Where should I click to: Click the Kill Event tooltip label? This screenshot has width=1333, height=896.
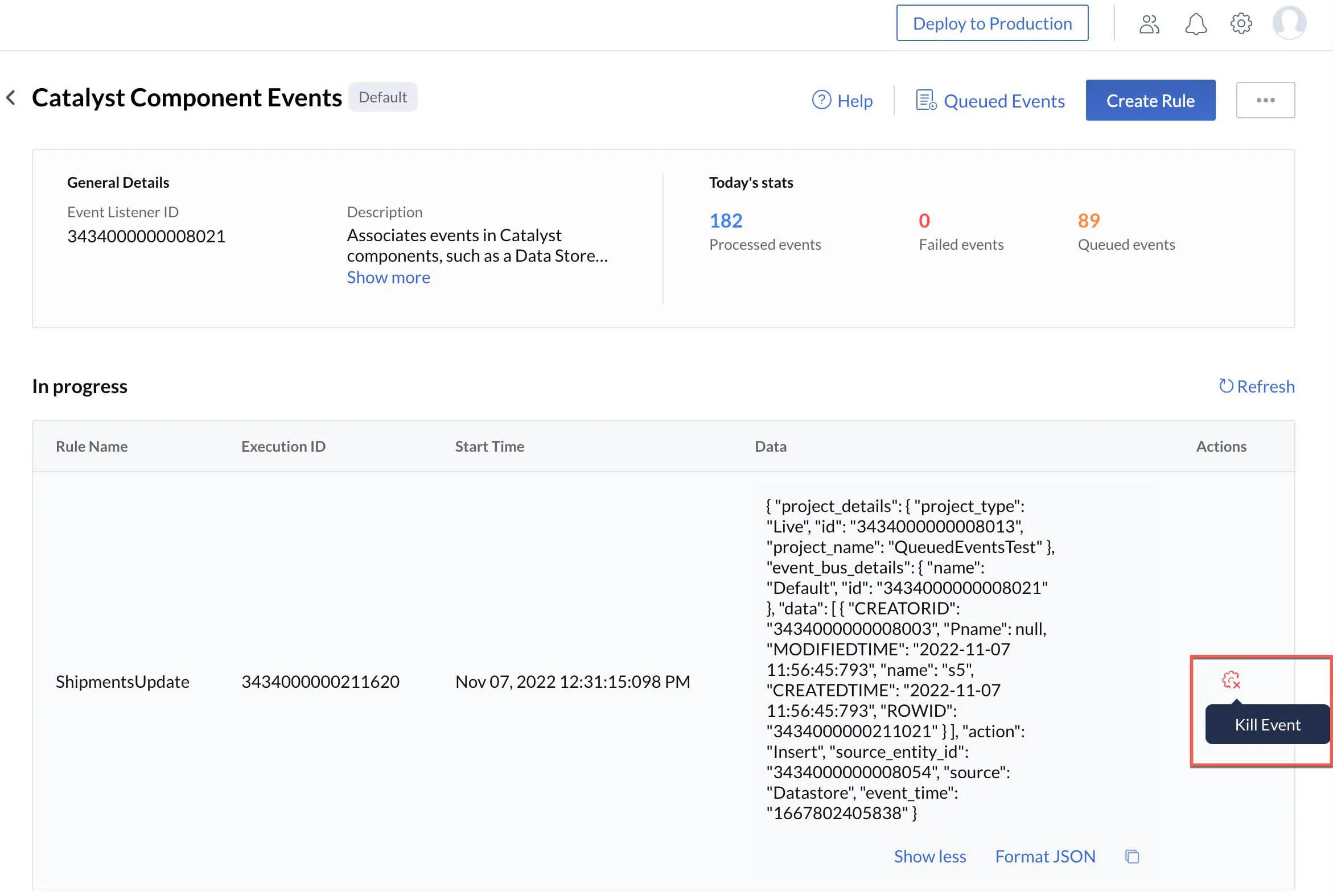[x=1268, y=725]
